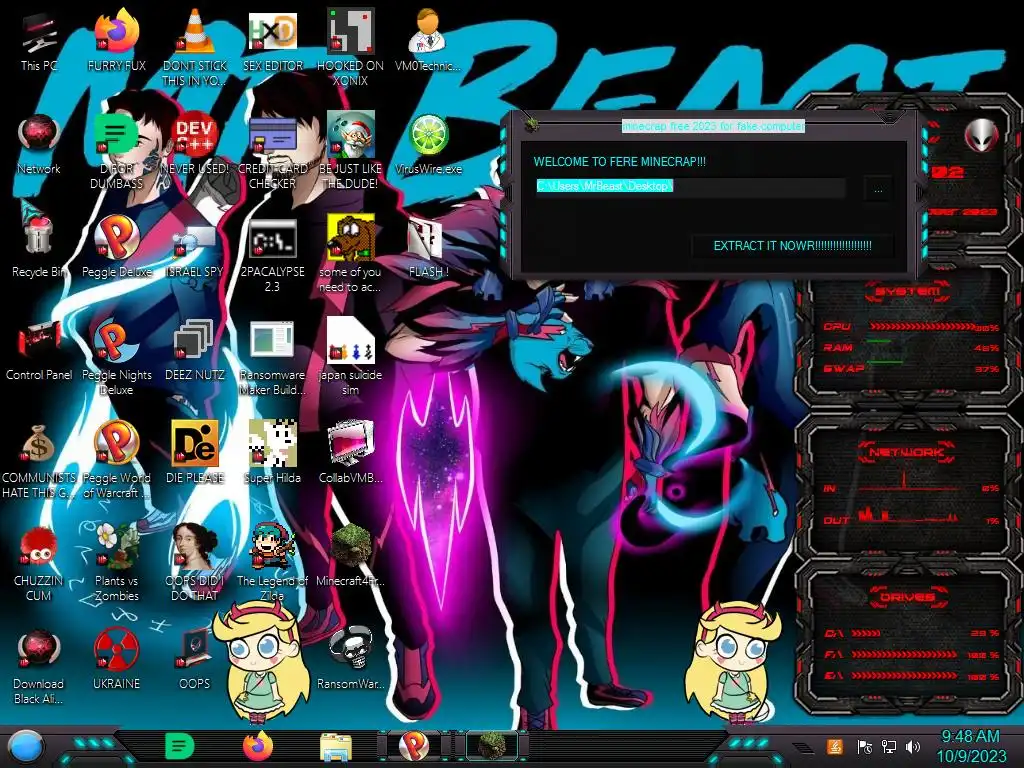Viewport: 1024px width, 768px height.
Task: Select the CollabVMB monitor icon
Action: tap(350, 453)
